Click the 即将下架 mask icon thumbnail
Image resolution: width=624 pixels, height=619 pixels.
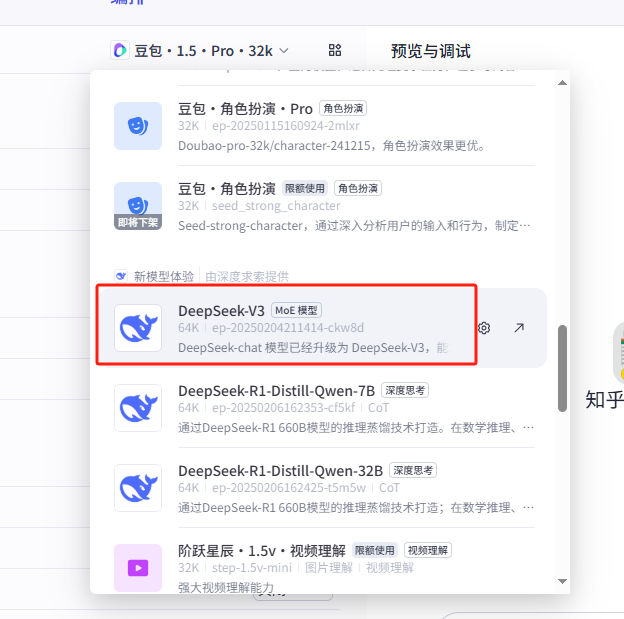[x=138, y=206]
